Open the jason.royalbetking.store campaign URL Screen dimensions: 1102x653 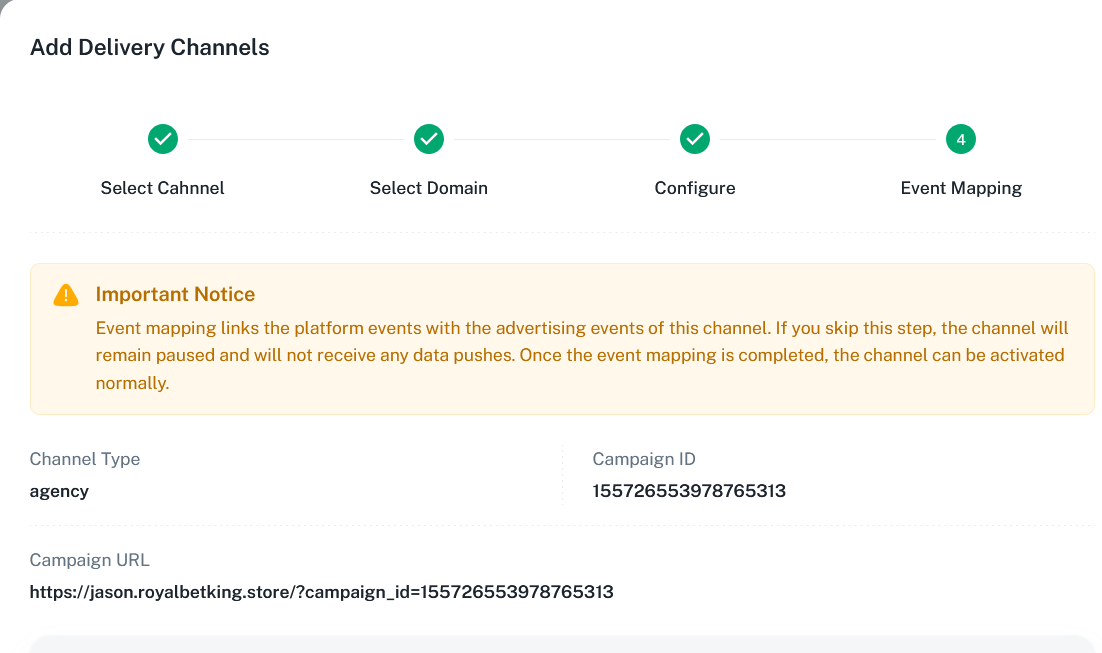[321, 592]
